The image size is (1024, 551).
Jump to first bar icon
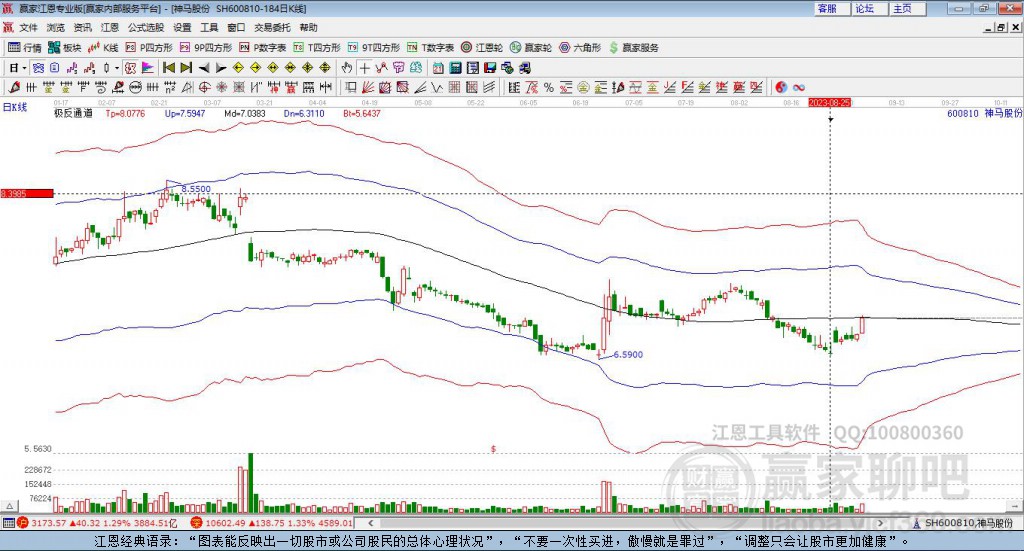169,68
